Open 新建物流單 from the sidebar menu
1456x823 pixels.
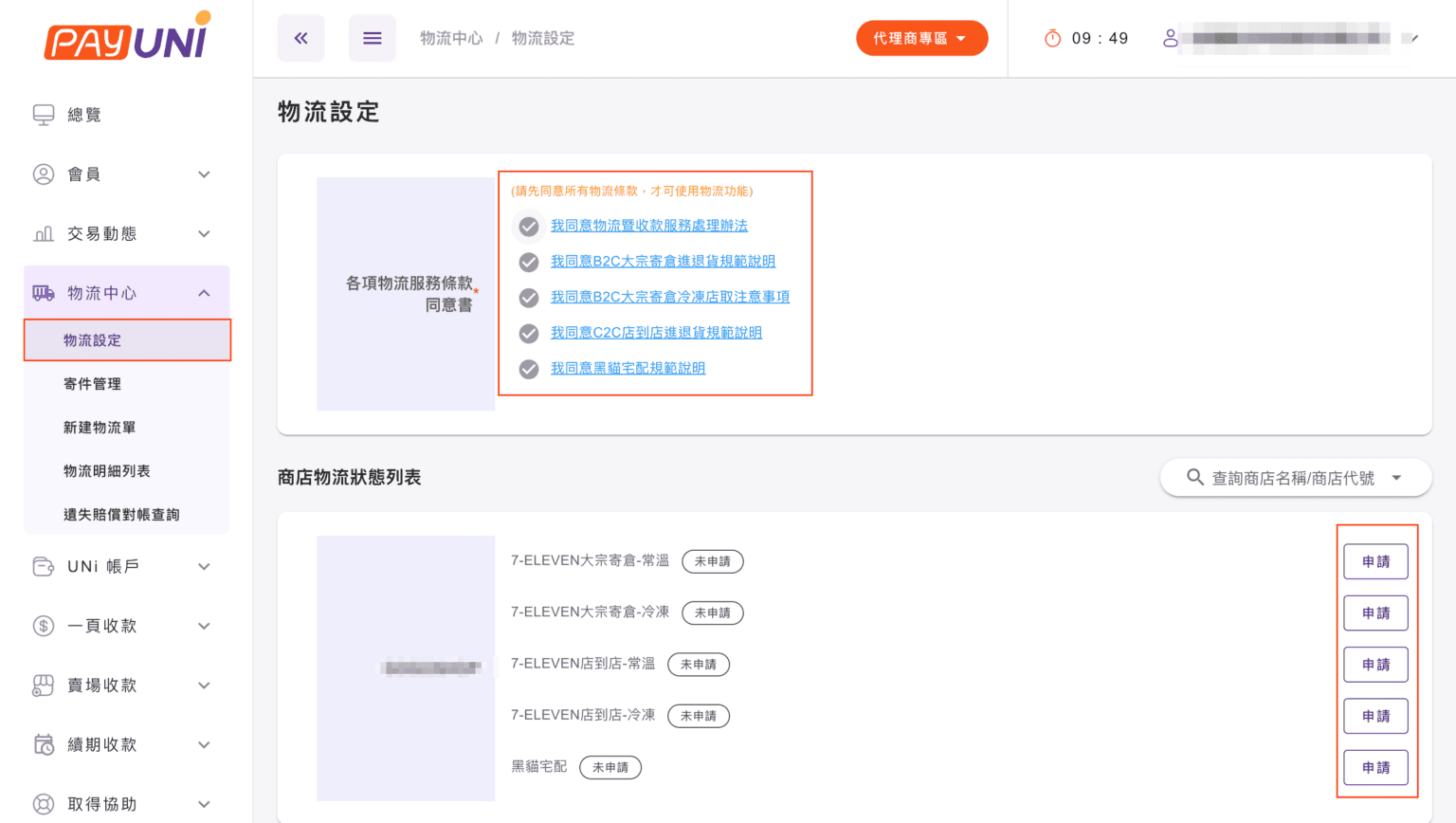pos(99,427)
